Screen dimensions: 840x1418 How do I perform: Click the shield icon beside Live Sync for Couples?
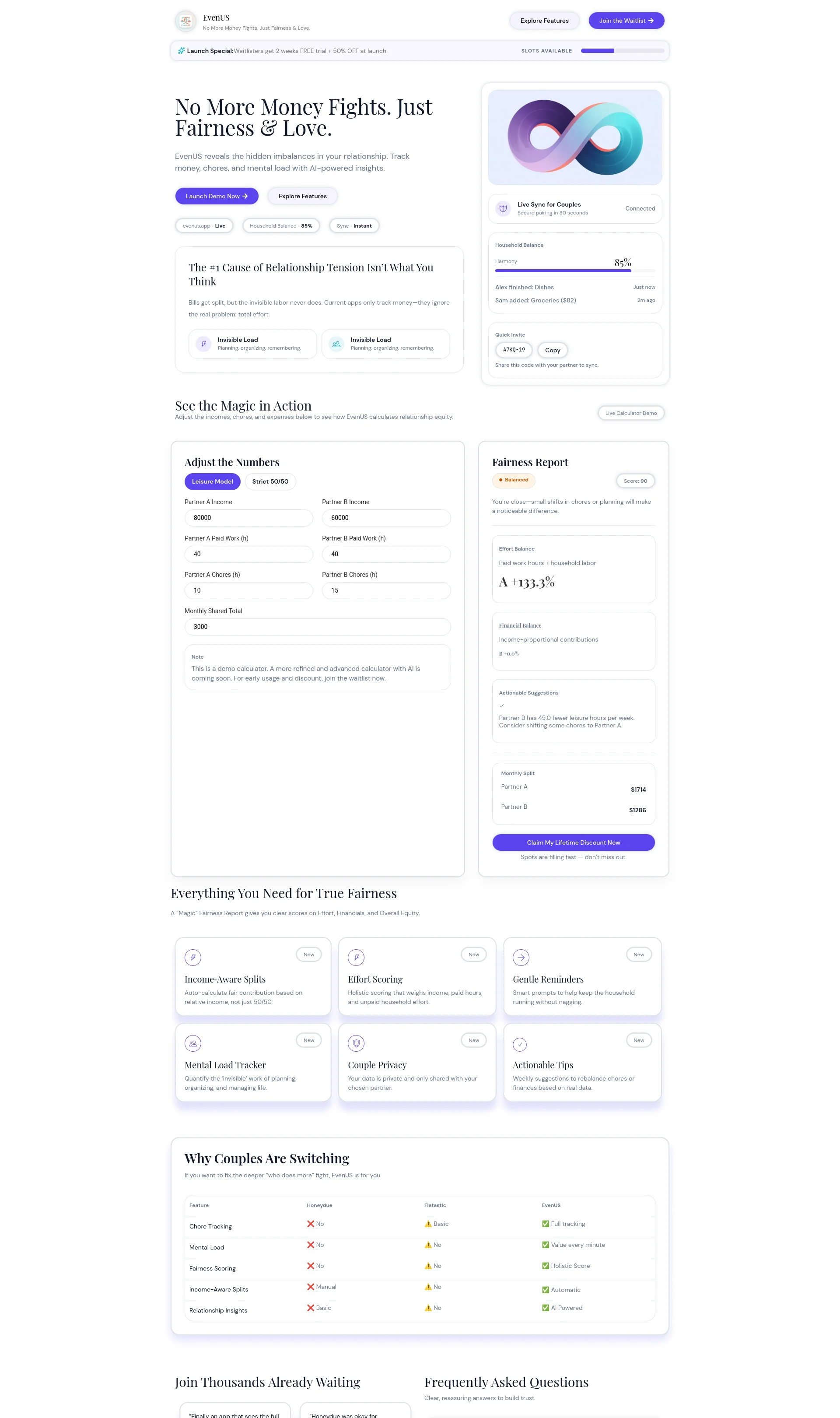(503, 208)
